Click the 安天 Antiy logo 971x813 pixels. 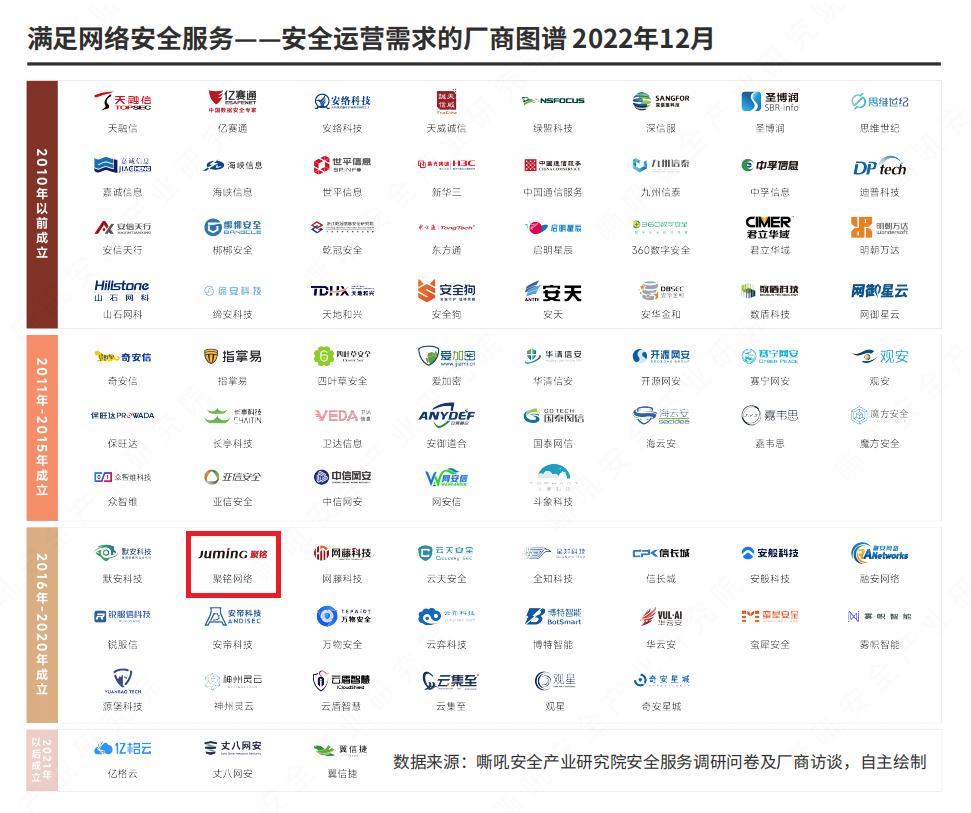click(x=553, y=292)
